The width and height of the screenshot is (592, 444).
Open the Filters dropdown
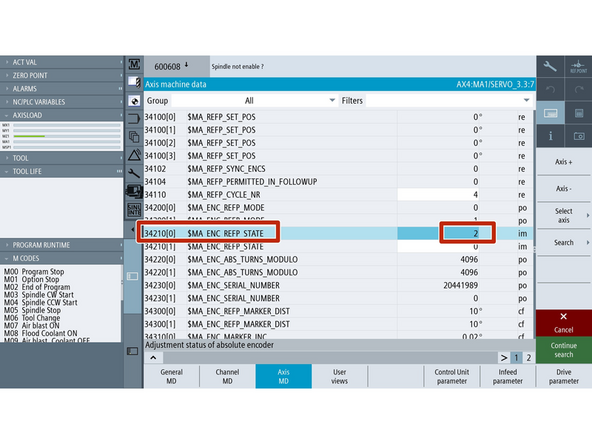pos(449,101)
